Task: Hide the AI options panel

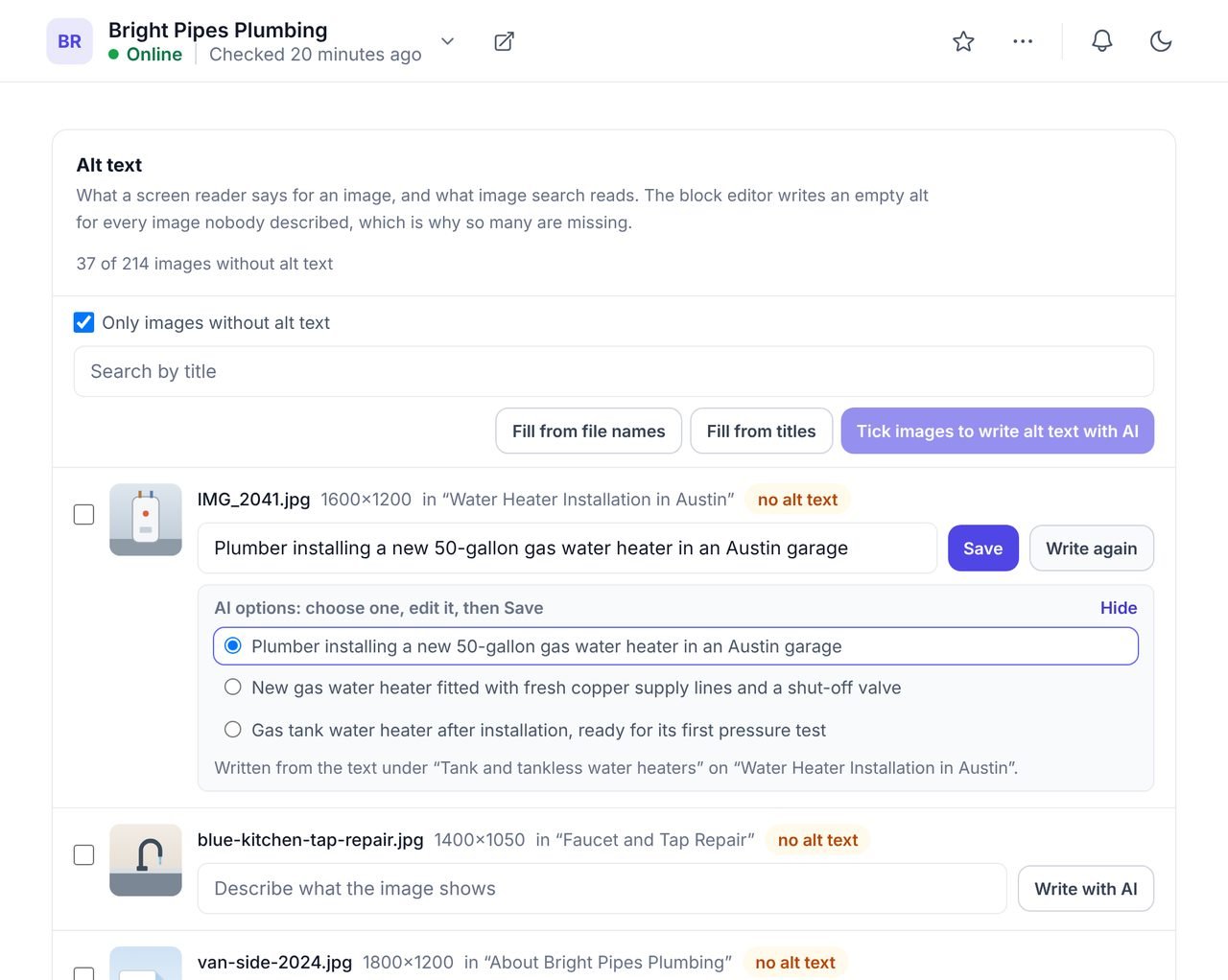Action: coord(1119,608)
